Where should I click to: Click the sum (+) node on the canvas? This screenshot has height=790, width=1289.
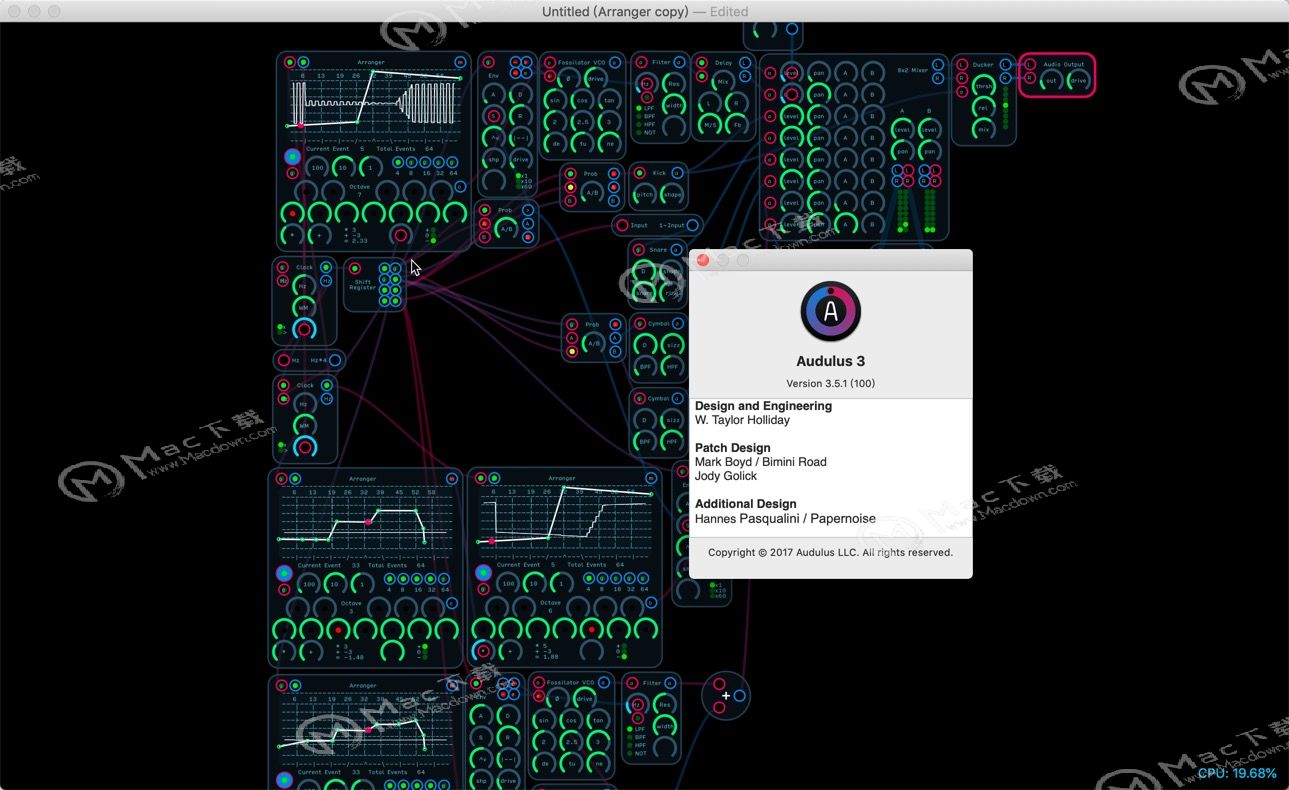726,695
